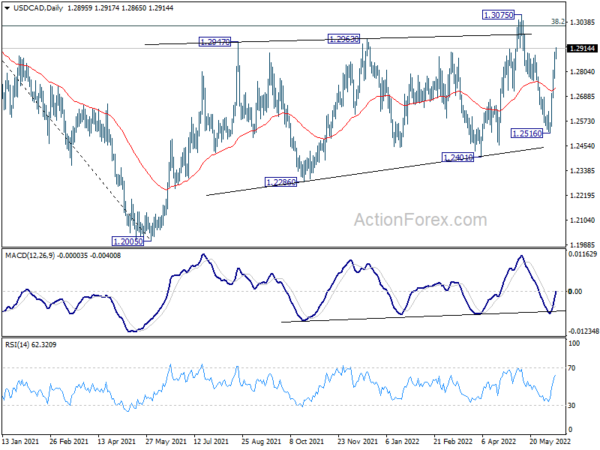The height and width of the screenshot is (450, 600).
Task: Click the 1.22860 low label
Action: [280, 182]
